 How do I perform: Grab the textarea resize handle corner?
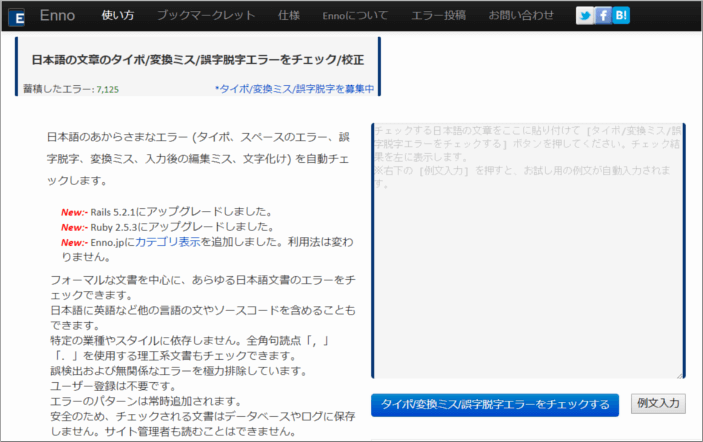click(x=680, y=375)
